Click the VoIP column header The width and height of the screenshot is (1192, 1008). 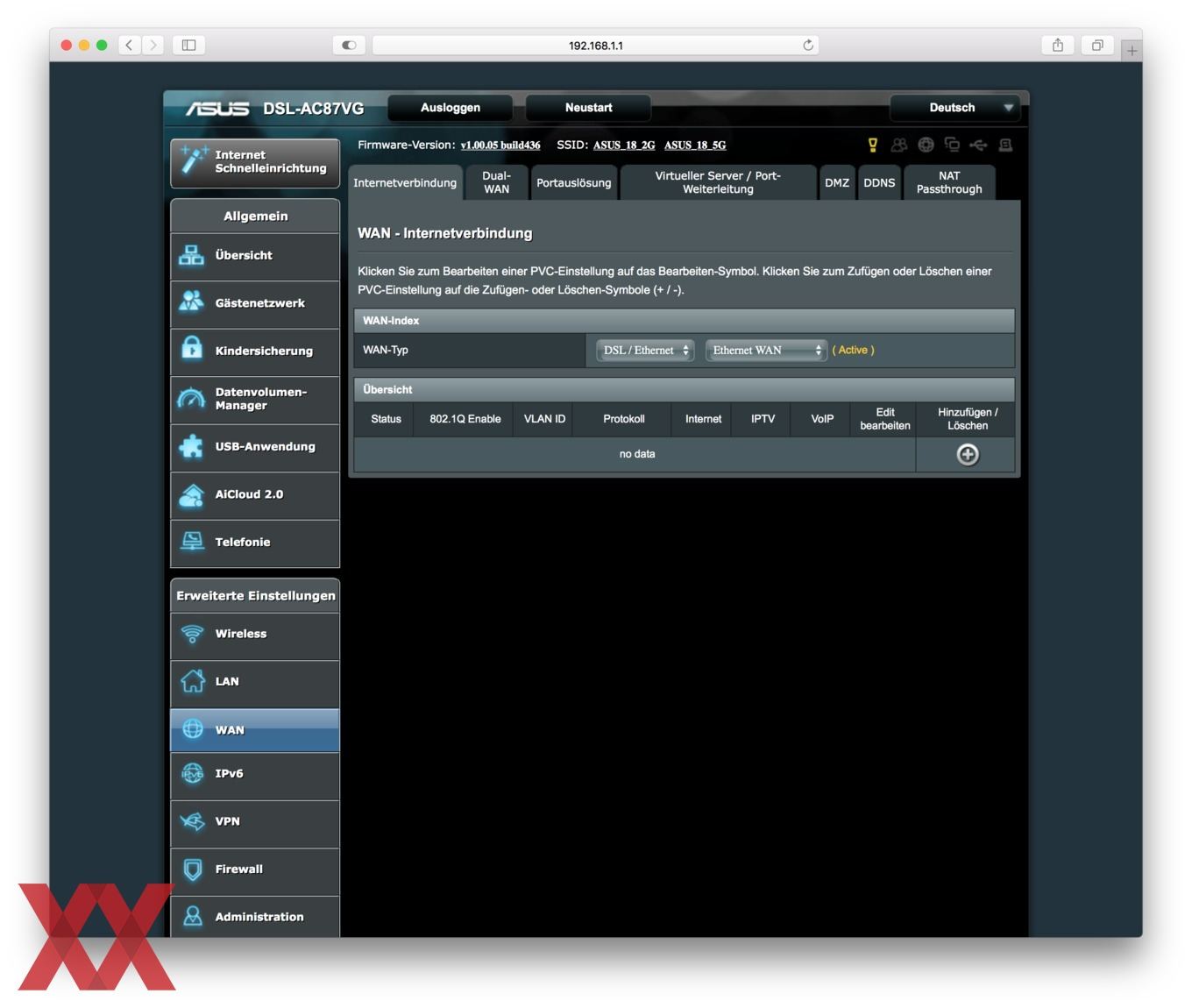(x=822, y=419)
